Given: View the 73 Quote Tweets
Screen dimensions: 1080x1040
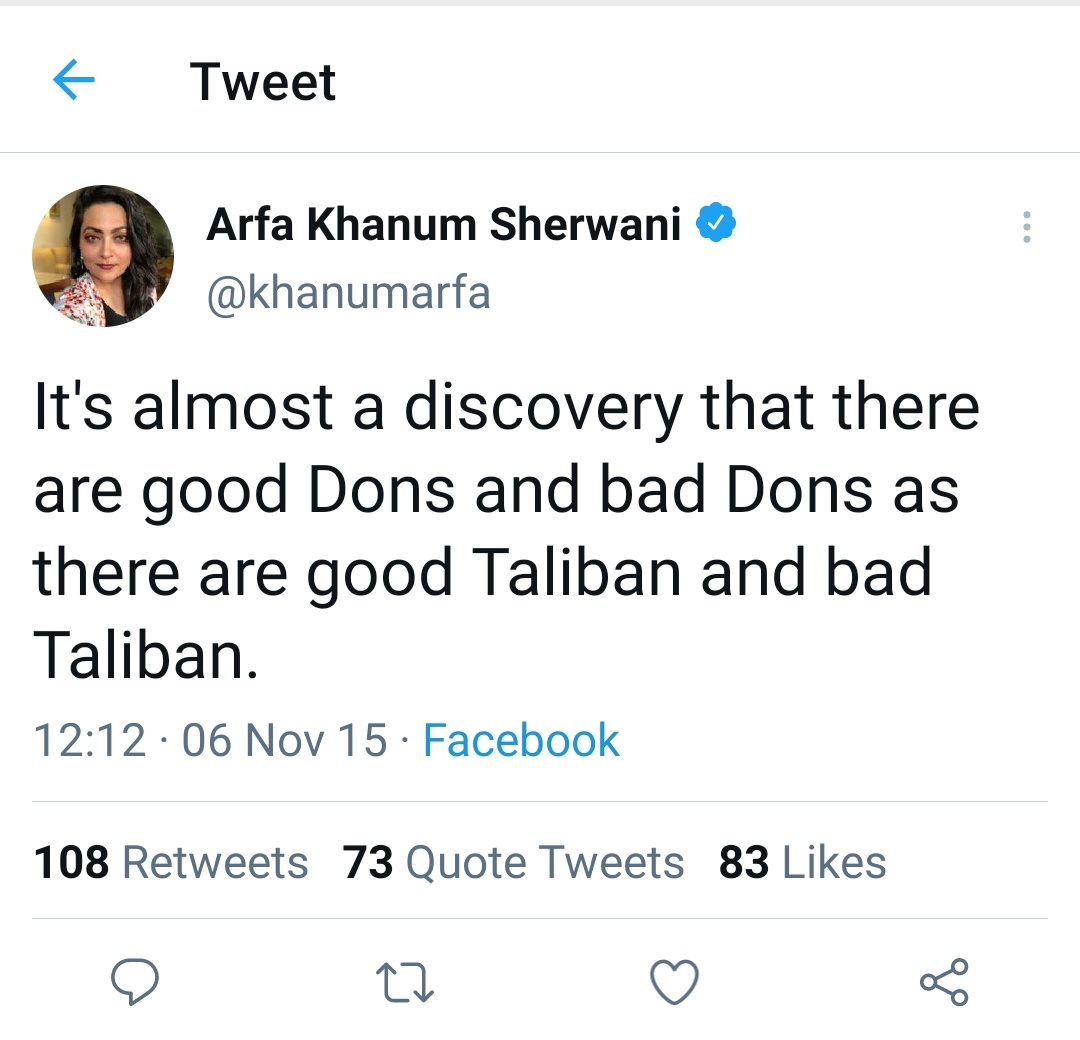Looking at the screenshot, I should point(514,861).
